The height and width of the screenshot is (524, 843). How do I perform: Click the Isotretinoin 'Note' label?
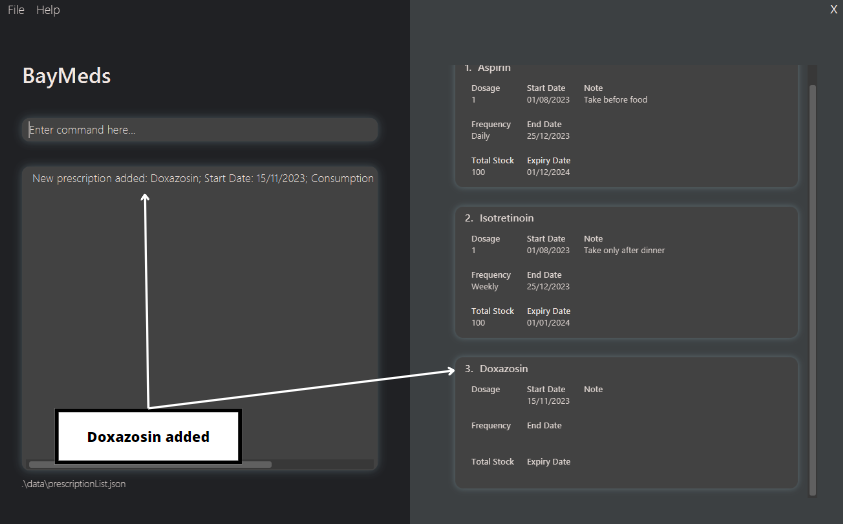pyautogui.click(x=593, y=239)
